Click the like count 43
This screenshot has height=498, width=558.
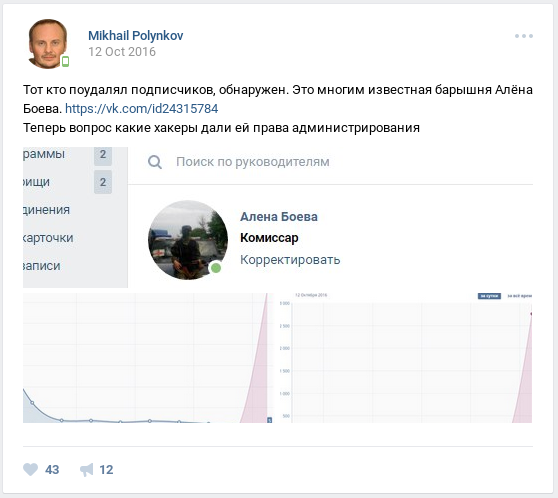click(52, 470)
